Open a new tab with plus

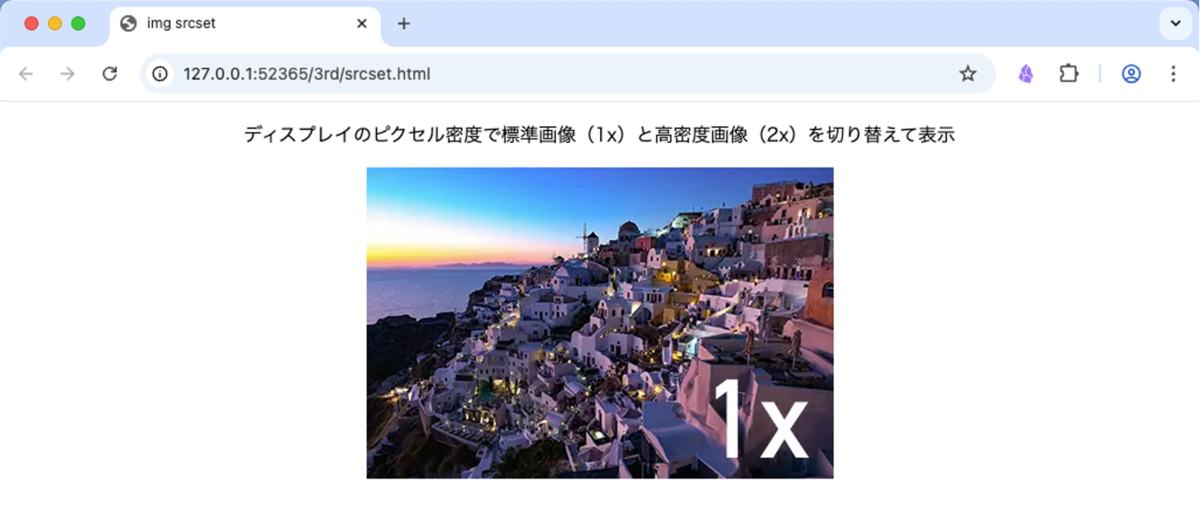click(x=404, y=24)
